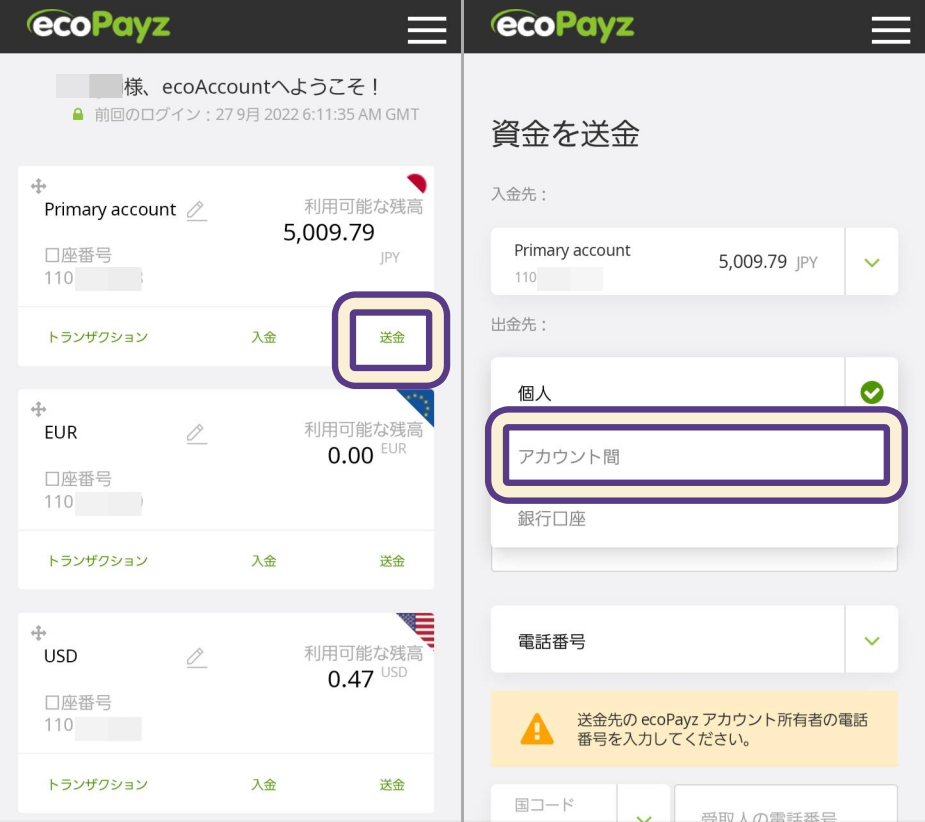This screenshot has height=822, width=925.
Task: Select 銀行口座 option in destination list
Action: [552, 519]
